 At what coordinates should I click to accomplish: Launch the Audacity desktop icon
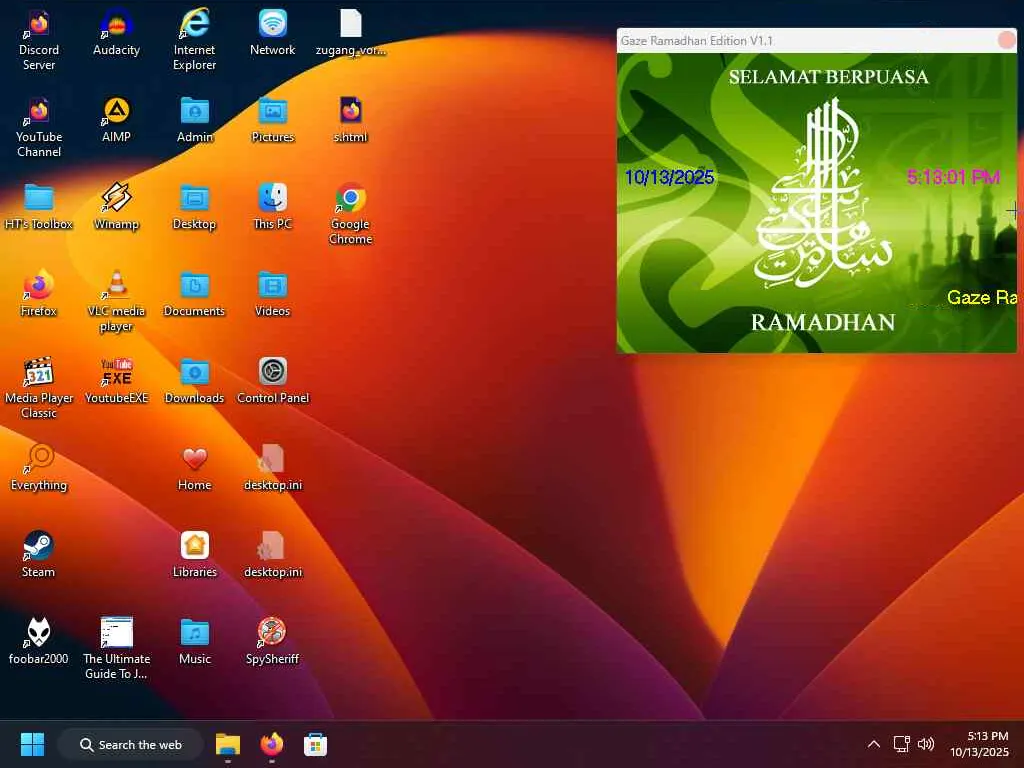(x=116, y=33)
